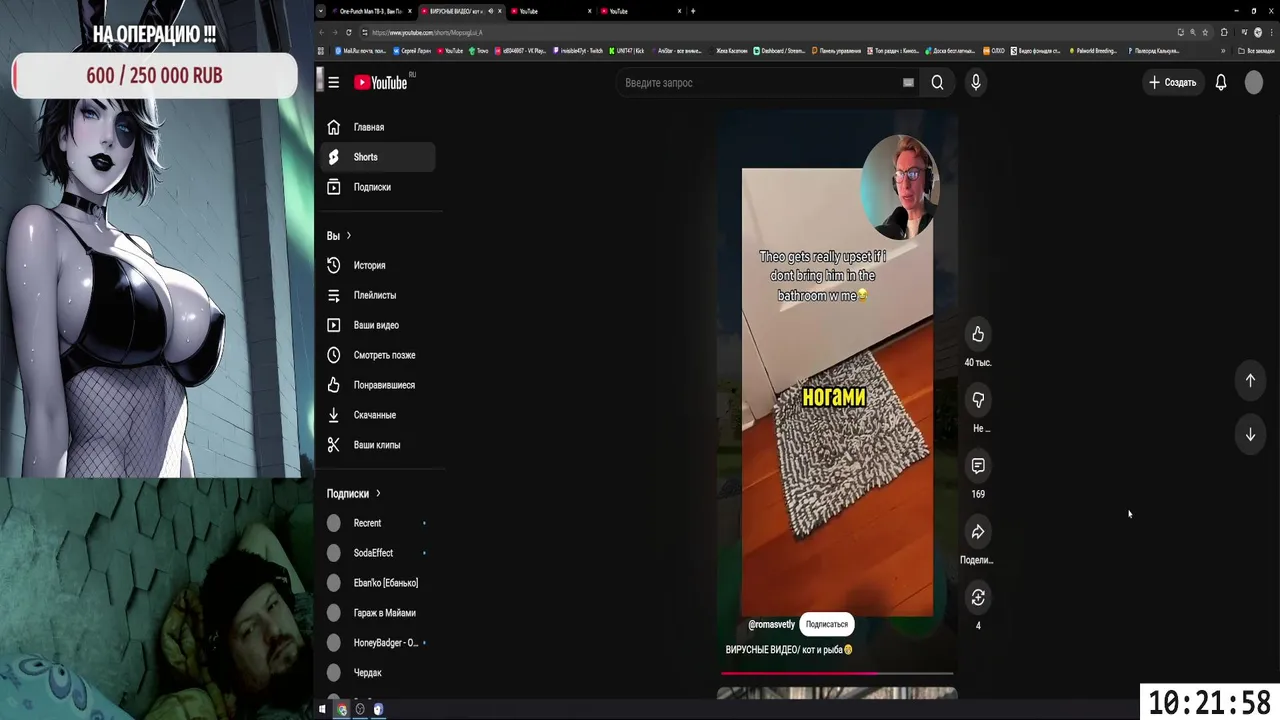Open the Recrent channel subscription

pos(378,523)
